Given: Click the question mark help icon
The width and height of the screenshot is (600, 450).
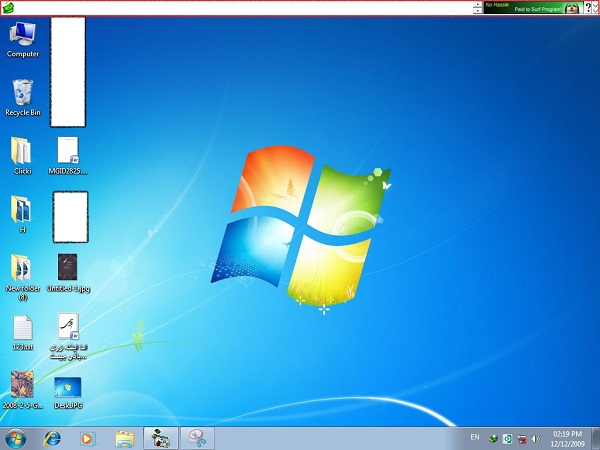Looking at the screenshot, I should tap(587, 7).
